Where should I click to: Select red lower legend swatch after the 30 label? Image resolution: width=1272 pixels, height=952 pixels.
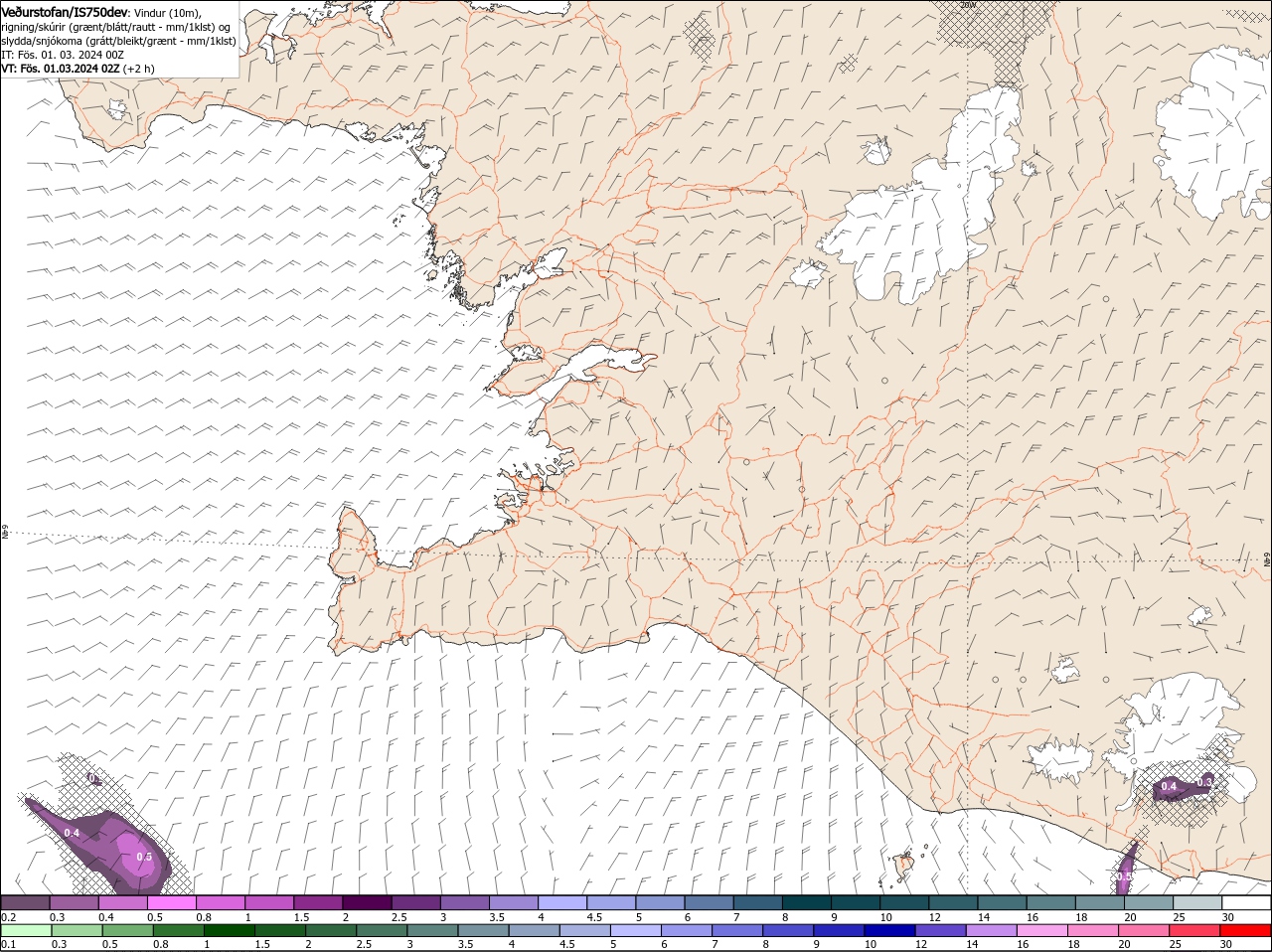point(1246,931)
